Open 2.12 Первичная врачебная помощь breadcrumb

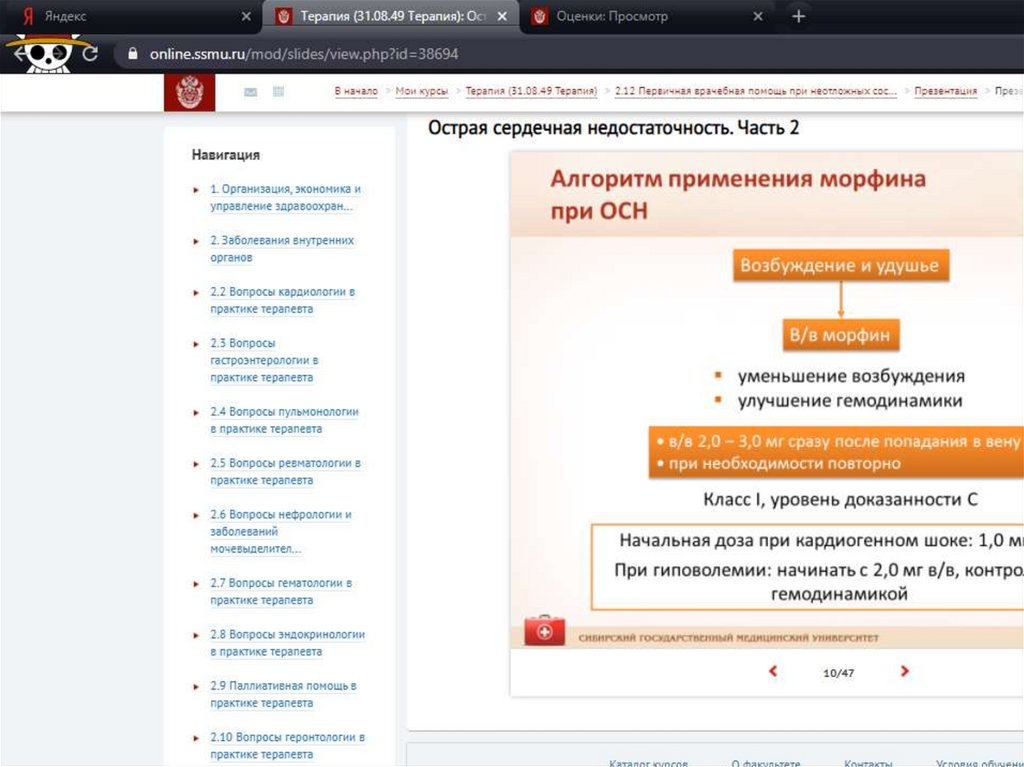(756, 91)
